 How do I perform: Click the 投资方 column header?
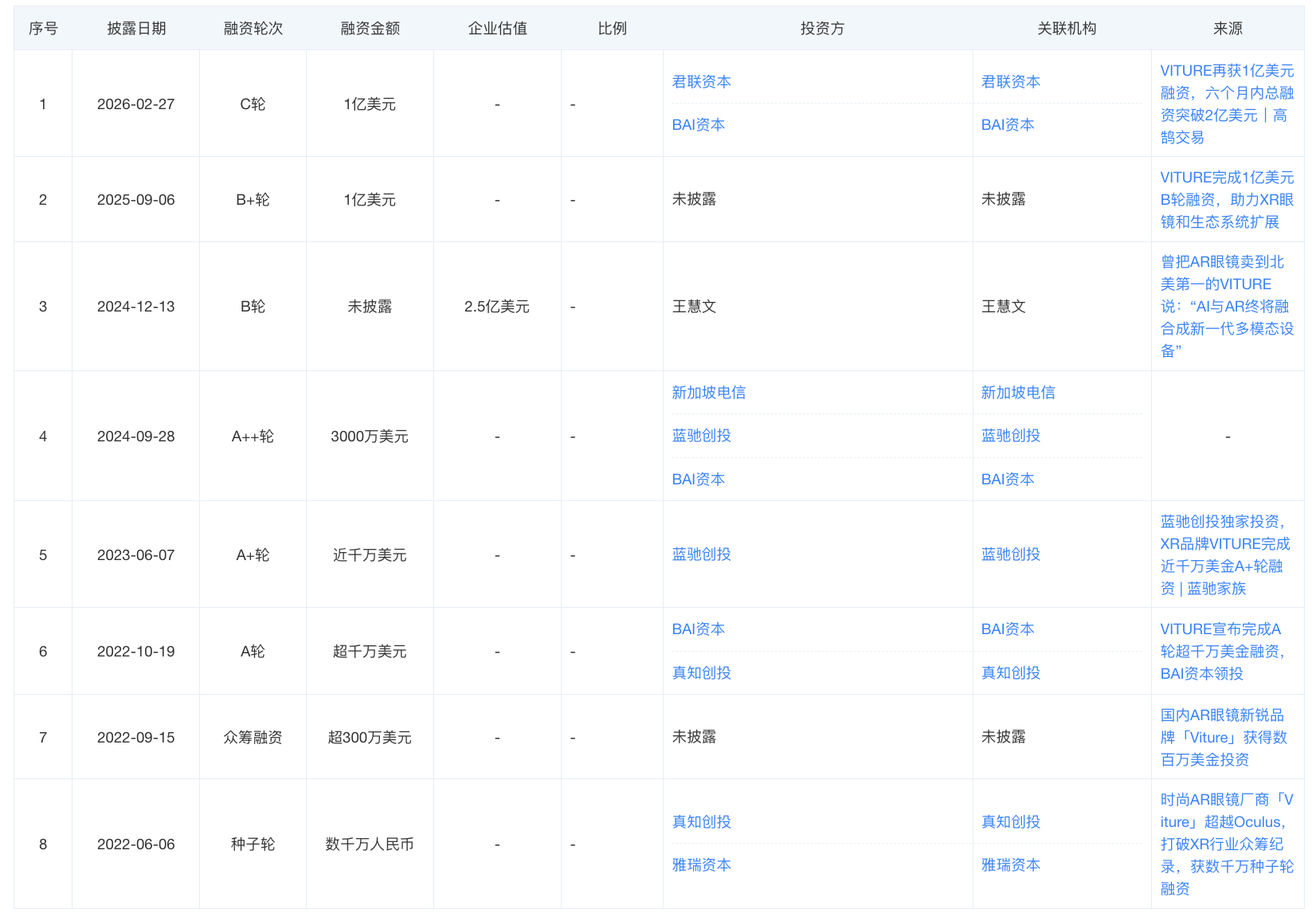[x=821, y=28]
